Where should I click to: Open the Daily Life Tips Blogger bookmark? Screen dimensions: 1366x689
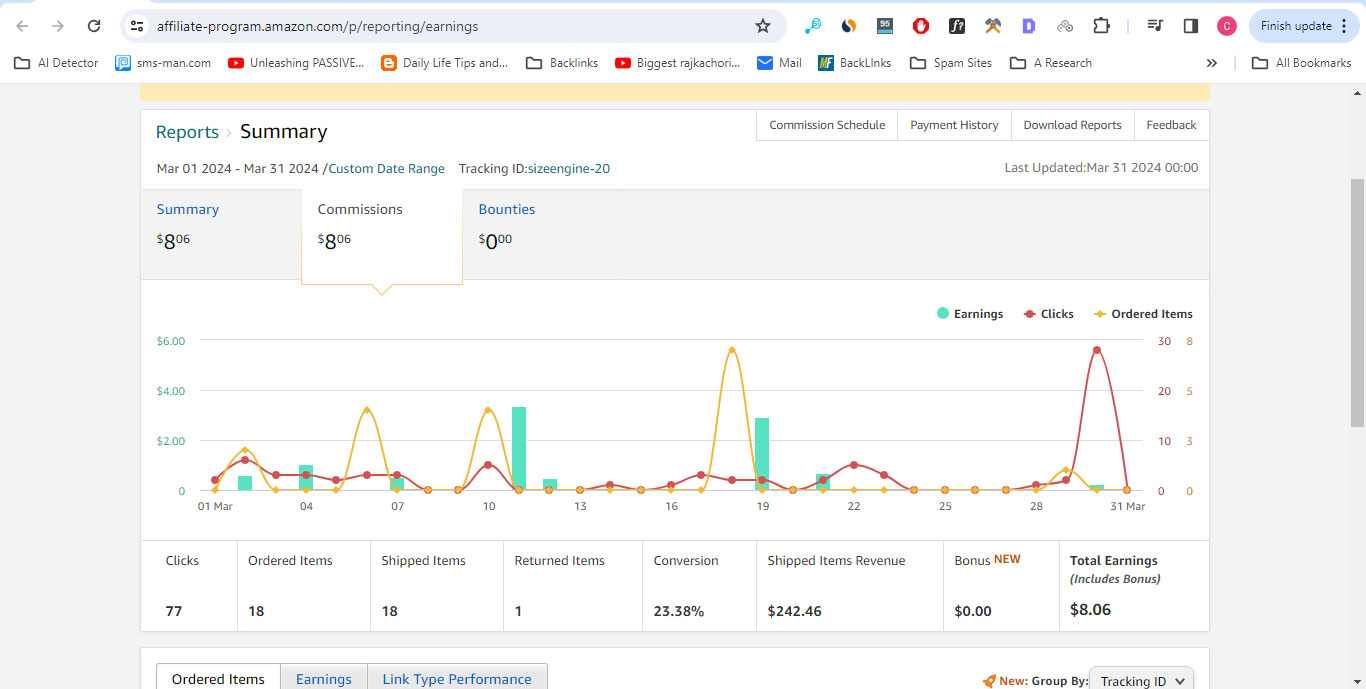coord(445,63)
